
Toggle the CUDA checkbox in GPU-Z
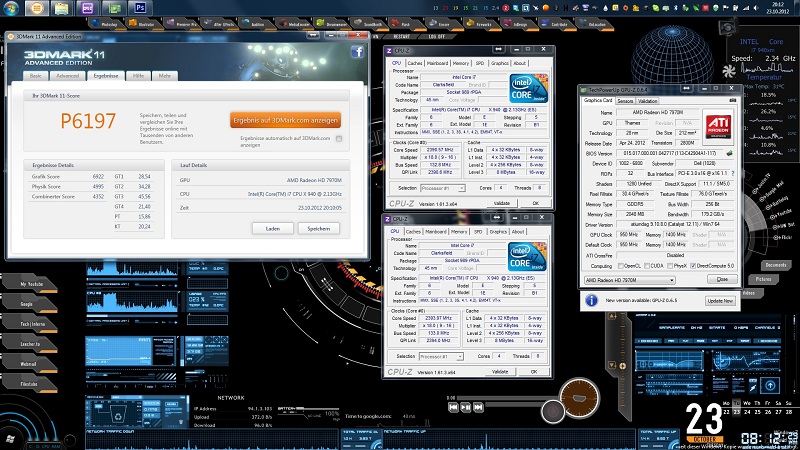pos(647,266)
